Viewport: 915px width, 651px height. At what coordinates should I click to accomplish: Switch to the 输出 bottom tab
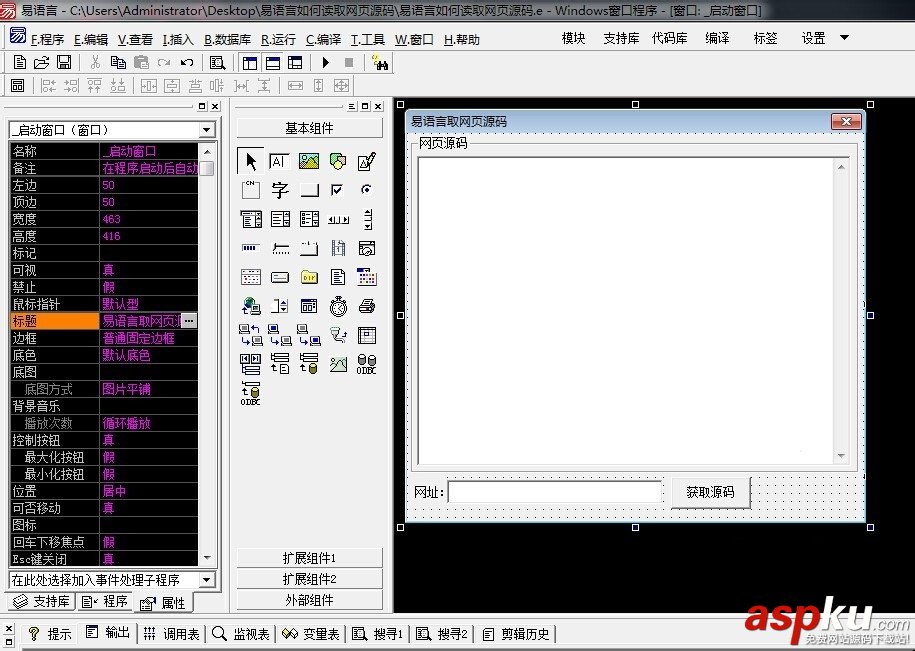108,633
